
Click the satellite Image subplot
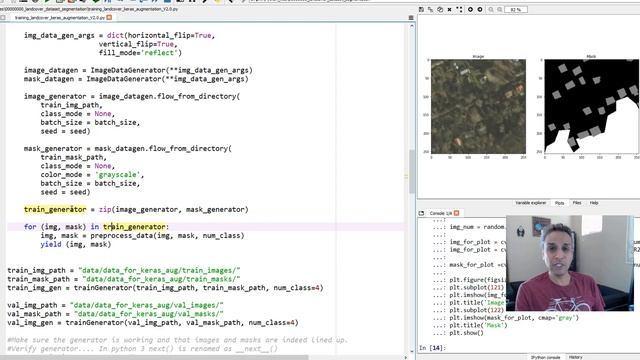click(x=478, y=107)
